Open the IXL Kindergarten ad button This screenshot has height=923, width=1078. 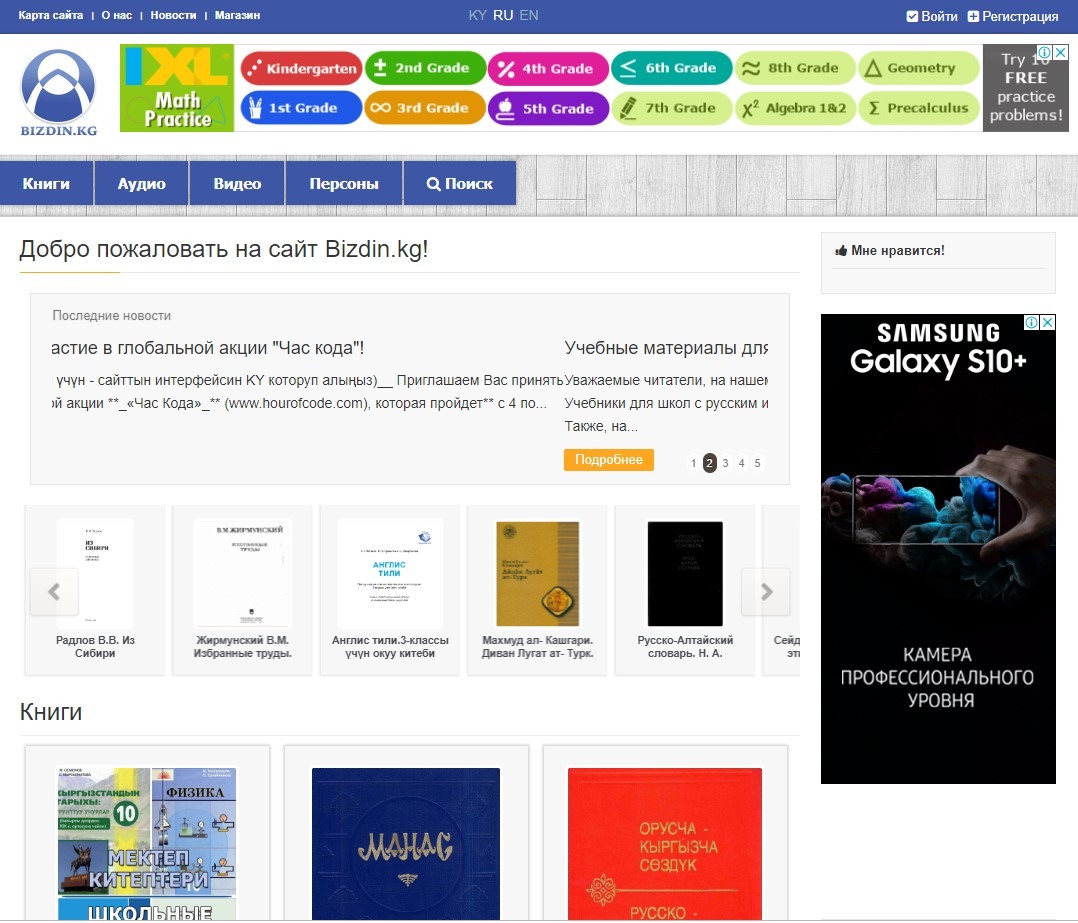[301, 68]
